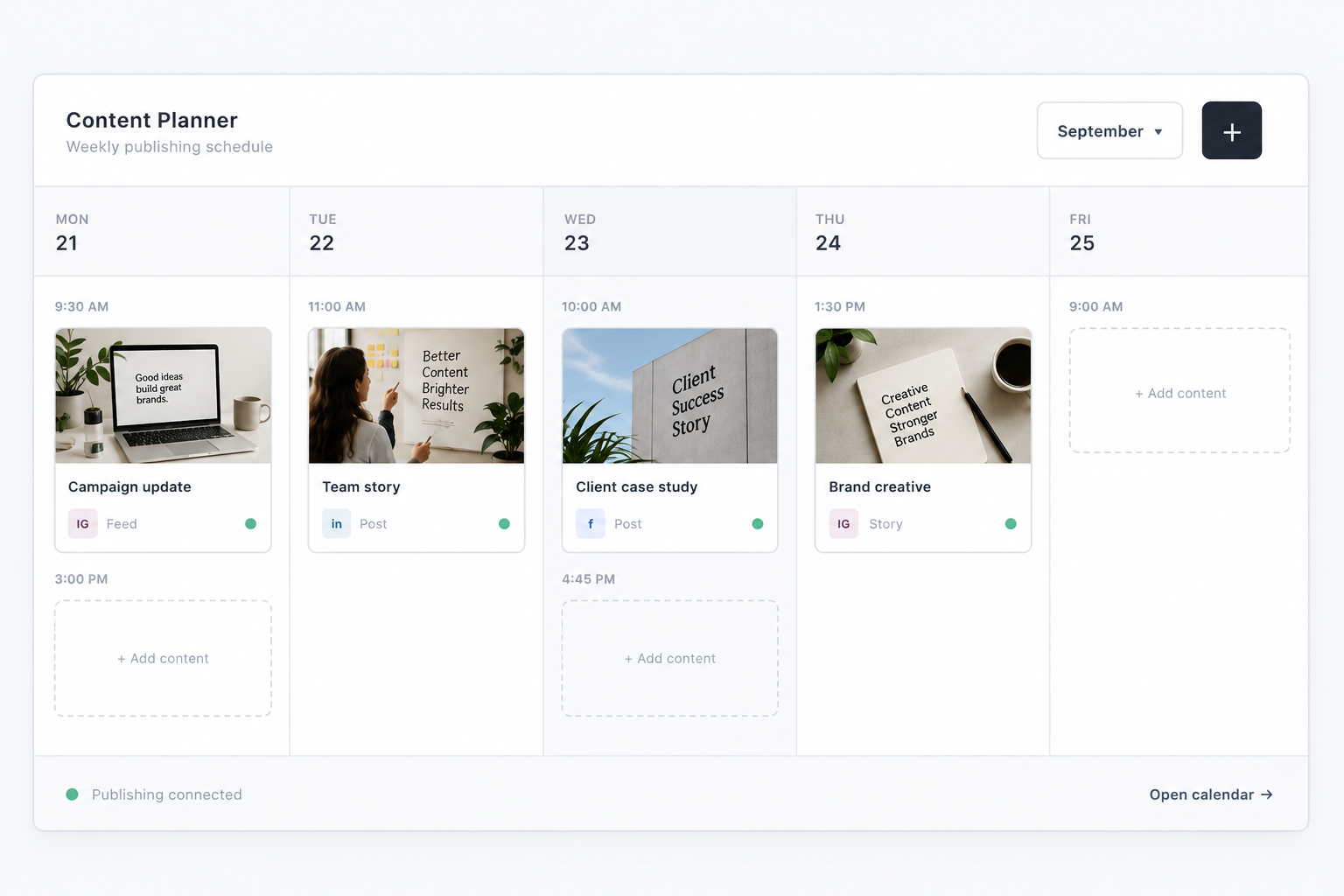Click the green Publishing connected indicator dot
The width and height of the screenshot is (1344, 896).
point(73,794)
